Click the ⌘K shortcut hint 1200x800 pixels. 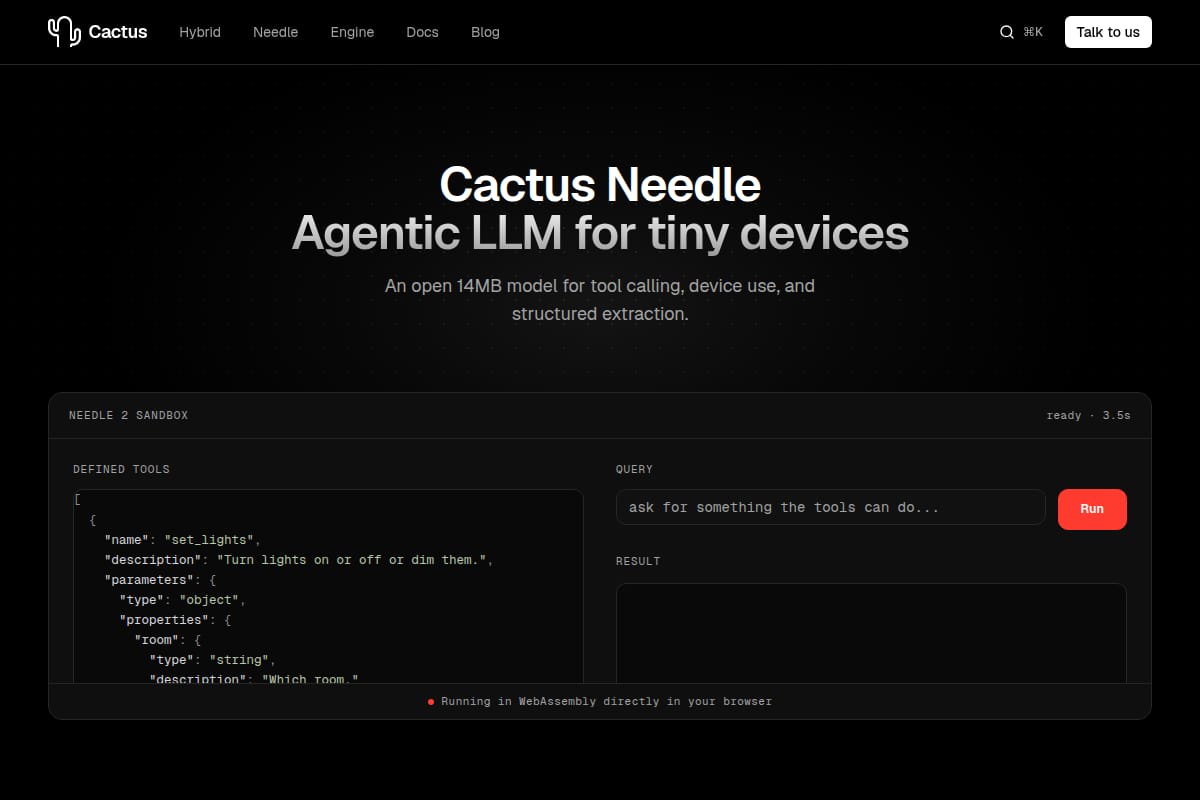tap(1033, 32)
